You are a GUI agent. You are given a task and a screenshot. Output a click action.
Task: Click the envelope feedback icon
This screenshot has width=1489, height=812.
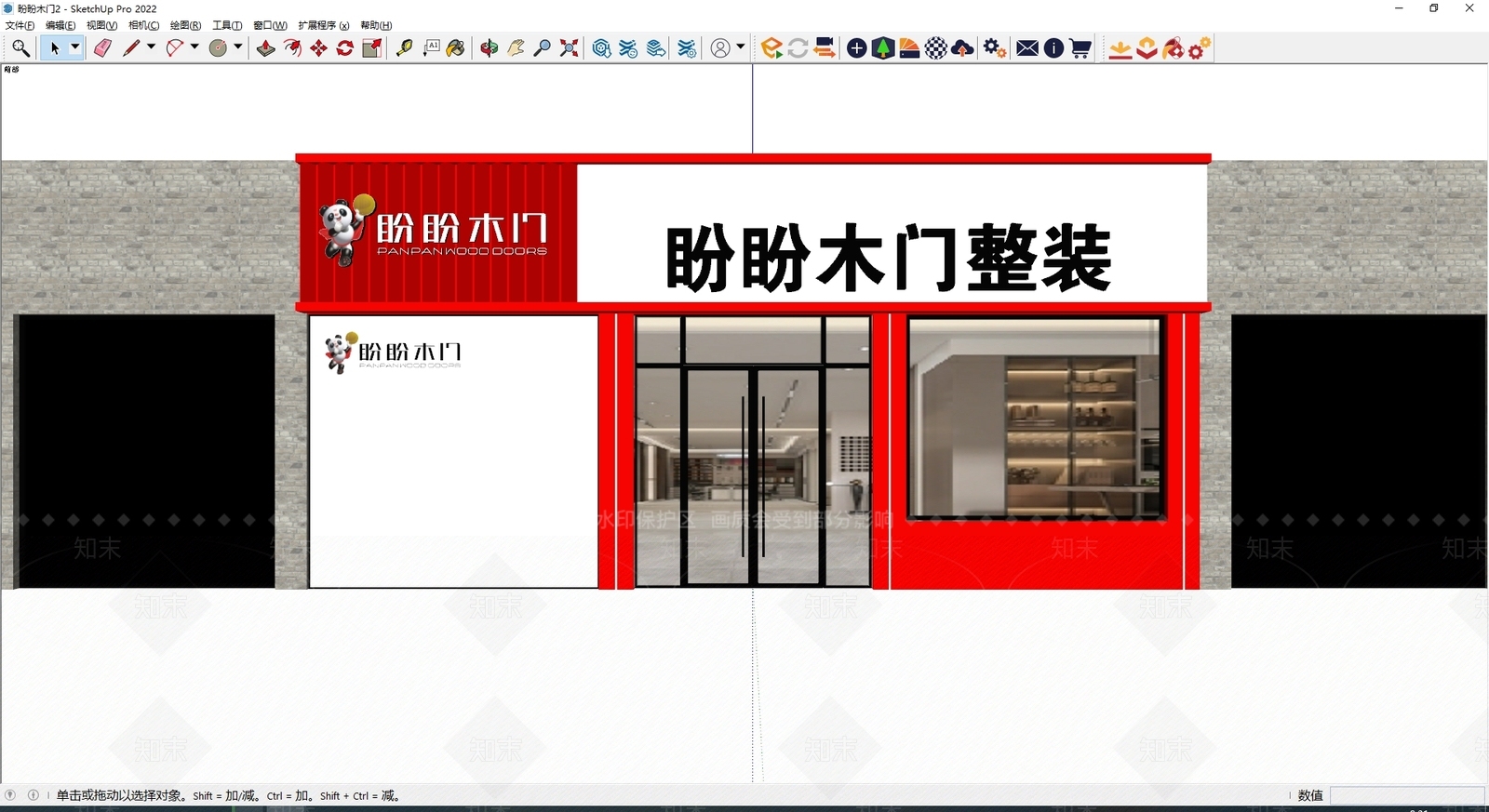pyautogui.click(x=1027, y=48)
